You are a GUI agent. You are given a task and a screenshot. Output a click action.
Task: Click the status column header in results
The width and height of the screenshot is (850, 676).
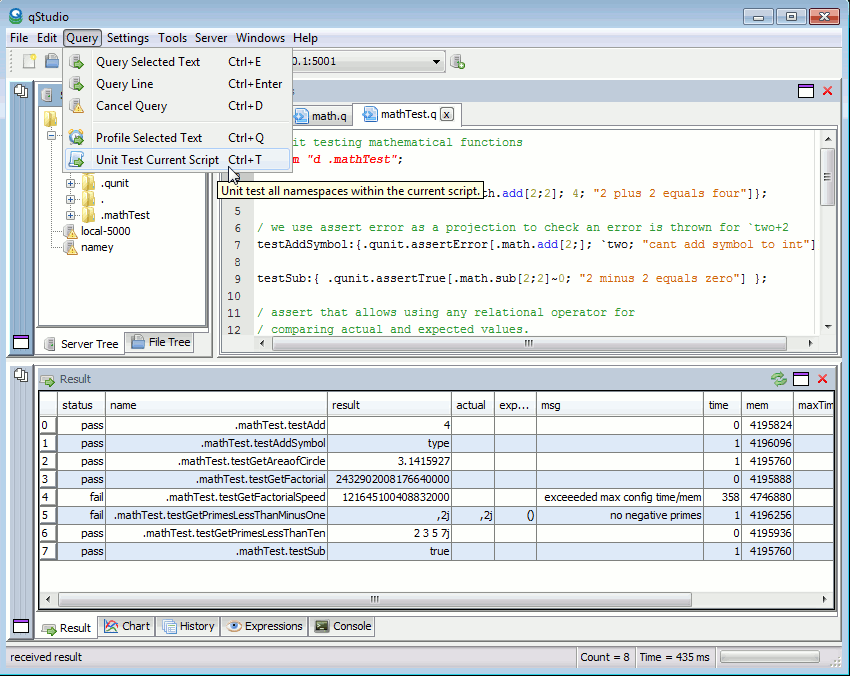click(81, 405)
